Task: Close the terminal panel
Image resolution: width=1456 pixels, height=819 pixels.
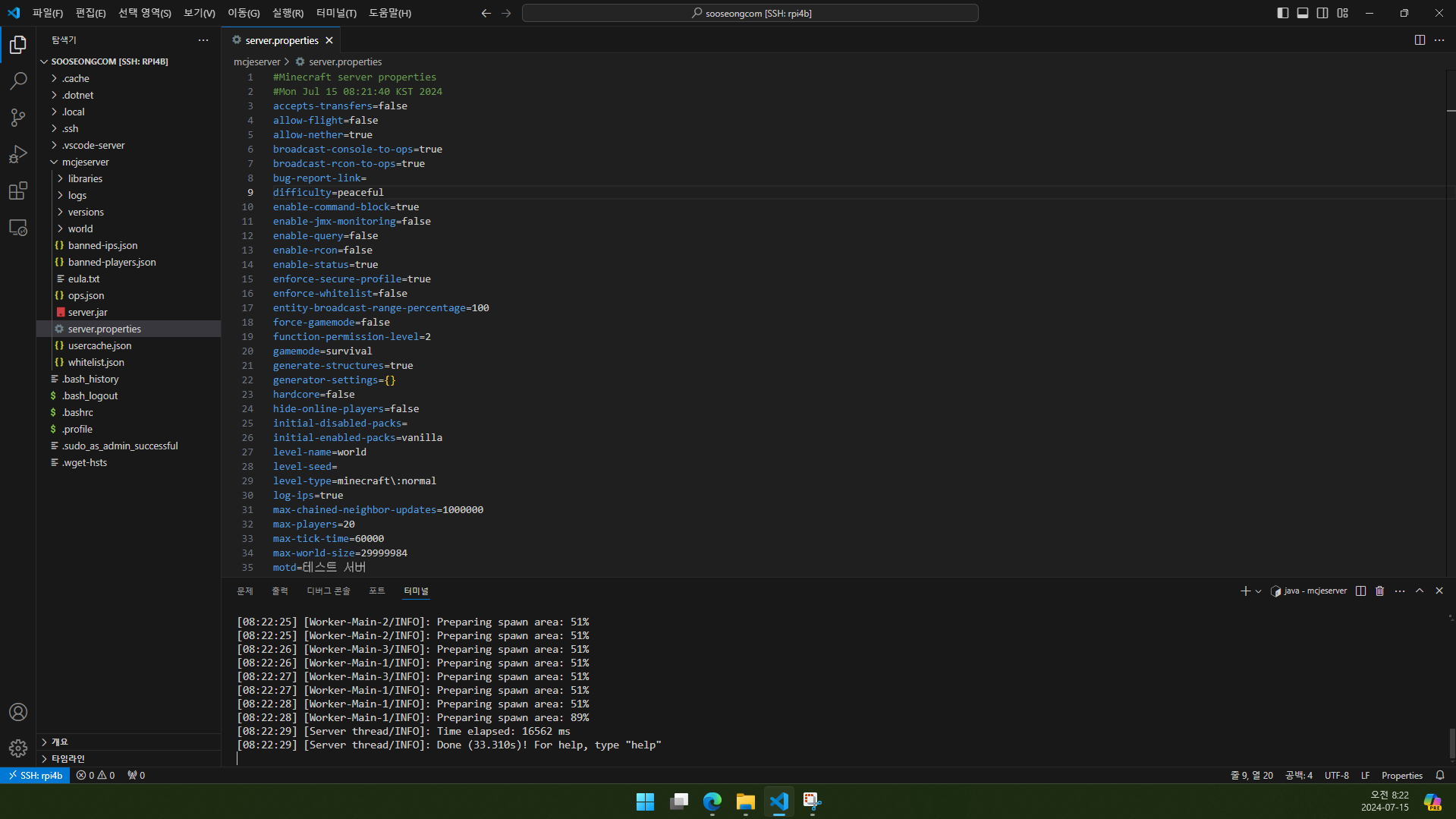Action: 1439,591
